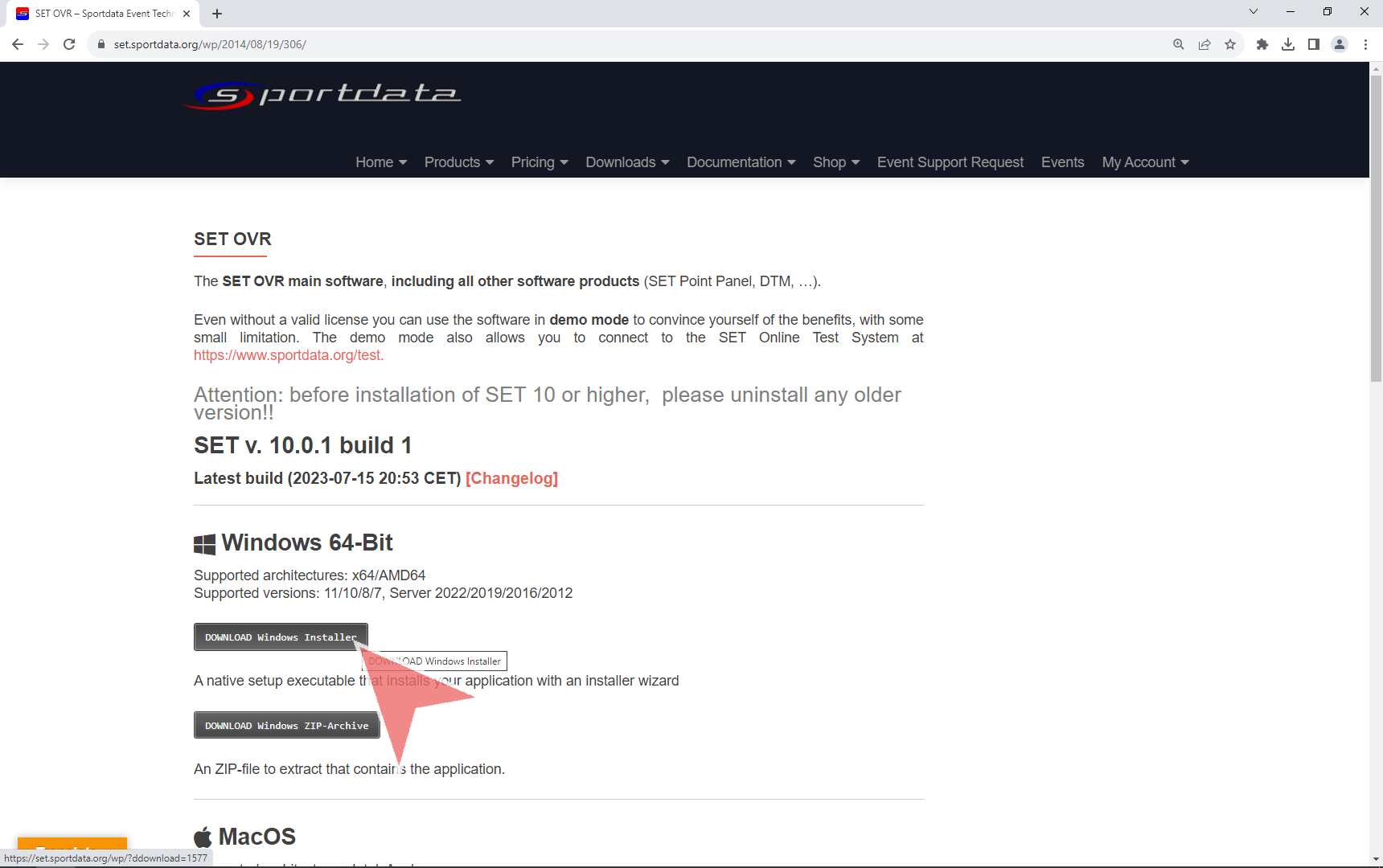This screenshot has width=1383, height=868.
Task: Click the tab search chevron icon
Action: 1253,11
